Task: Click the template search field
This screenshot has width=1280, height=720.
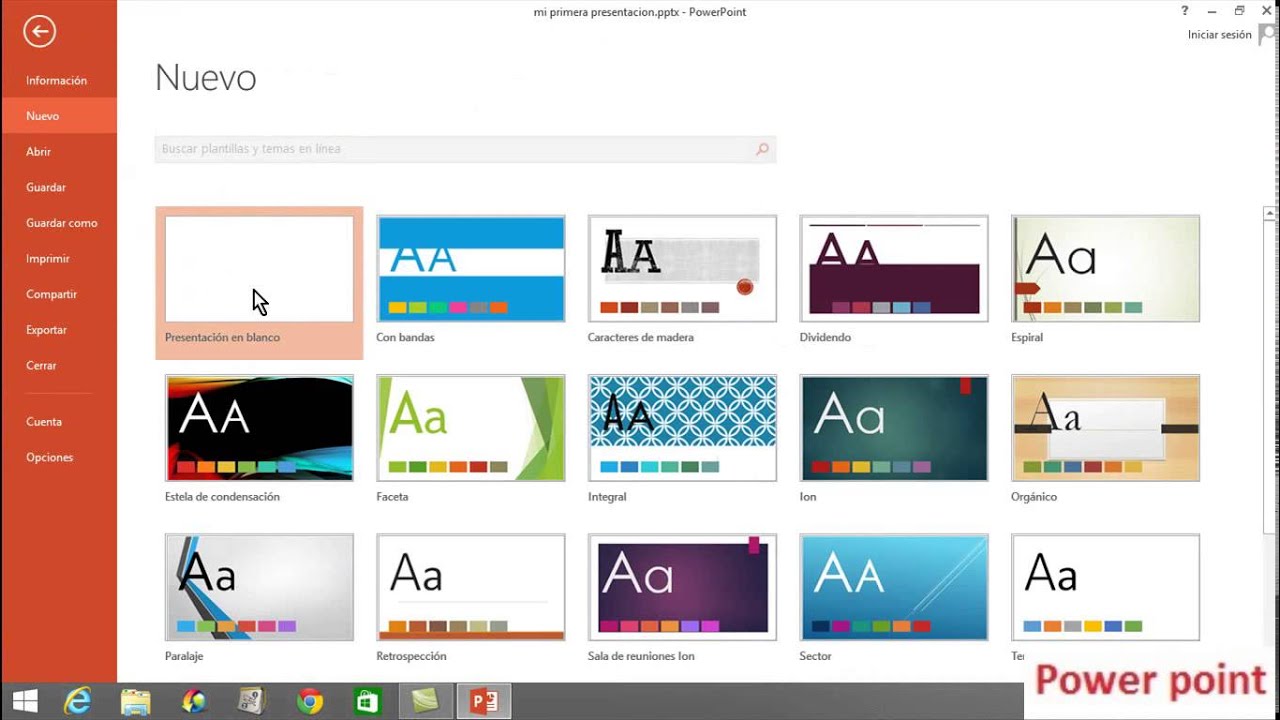Action: (465, 149)
